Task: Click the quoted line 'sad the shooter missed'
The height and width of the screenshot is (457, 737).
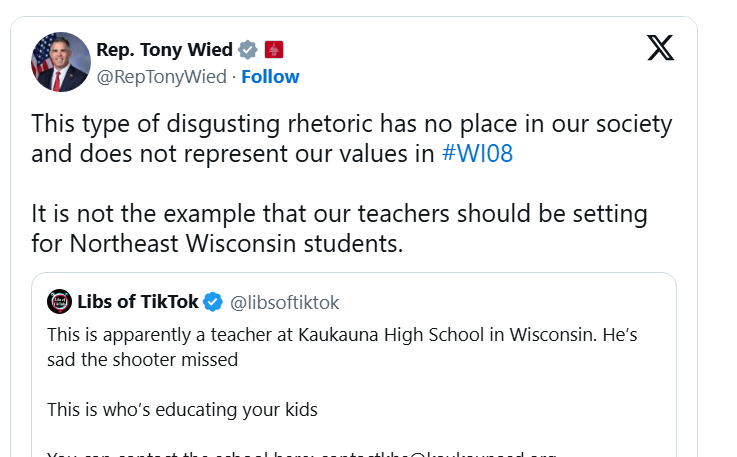Action: click(142, 359)
